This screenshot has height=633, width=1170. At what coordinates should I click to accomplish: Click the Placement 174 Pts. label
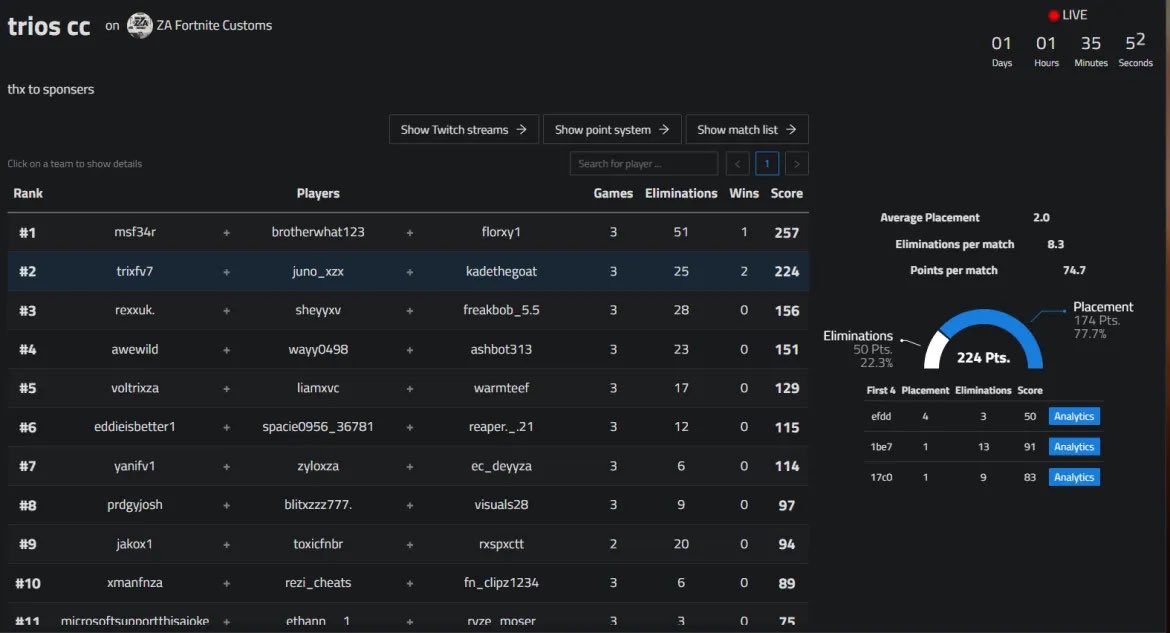(x=1102, y=320)
